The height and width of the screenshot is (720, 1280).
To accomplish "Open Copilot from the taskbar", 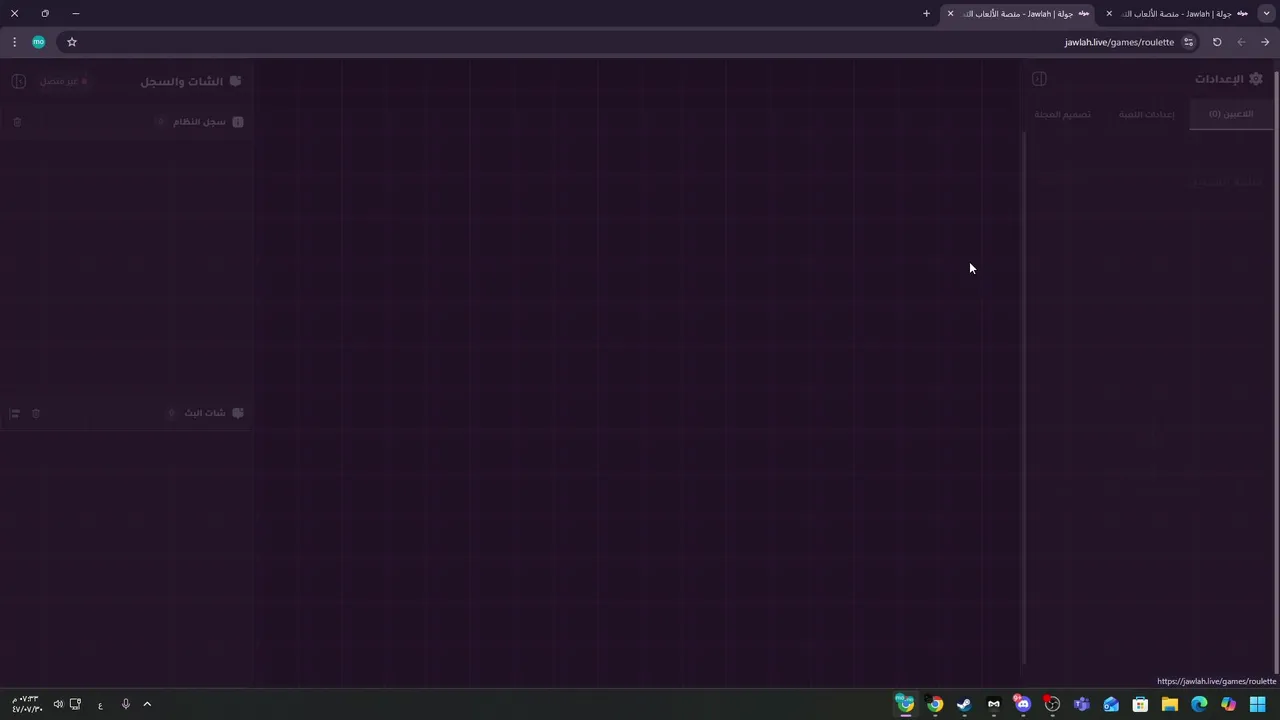I will tap(1228, 704).
